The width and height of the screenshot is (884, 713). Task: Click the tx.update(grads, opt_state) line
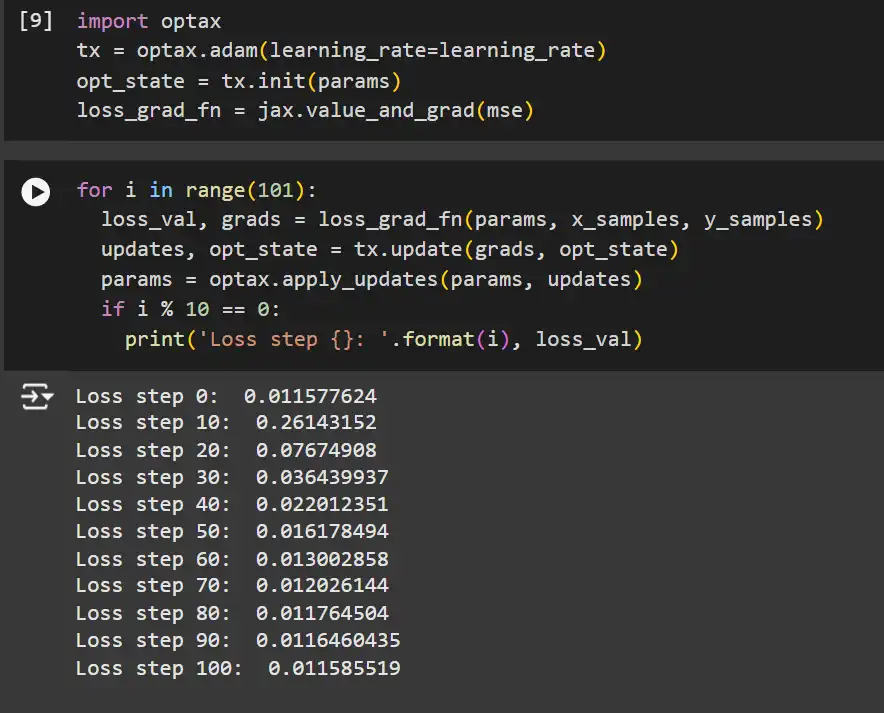pyautogui.click(x=390, y=249)
